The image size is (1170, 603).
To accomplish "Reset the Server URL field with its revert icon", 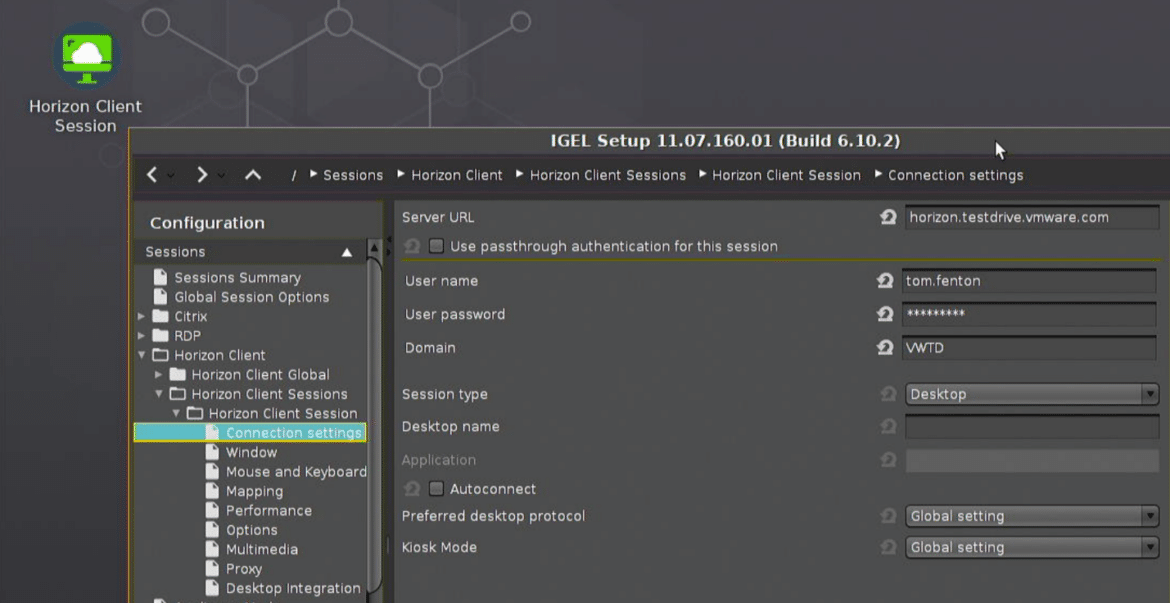I will pos(887,217).
